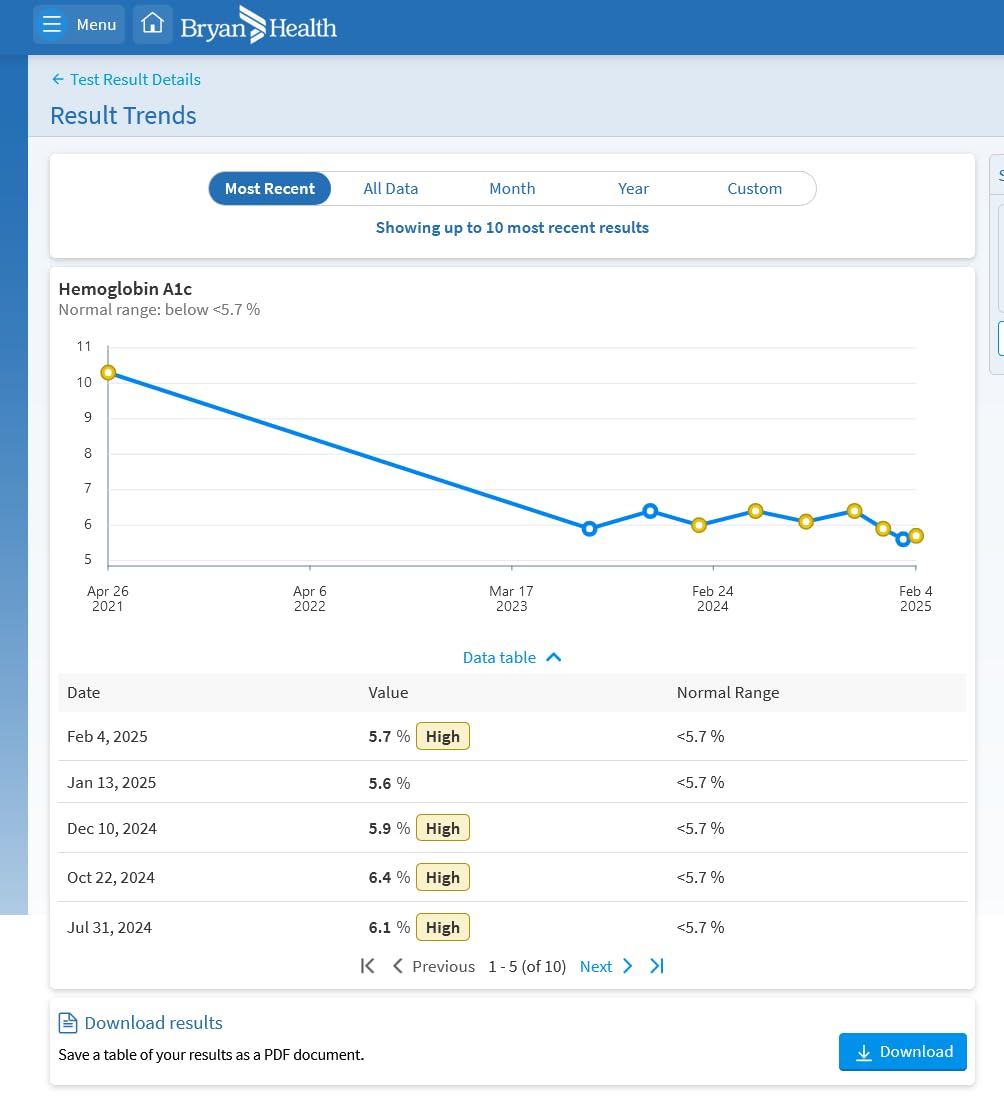
Task: Click the Oct 22, 2024 date cell
Action: coord(111,878)
